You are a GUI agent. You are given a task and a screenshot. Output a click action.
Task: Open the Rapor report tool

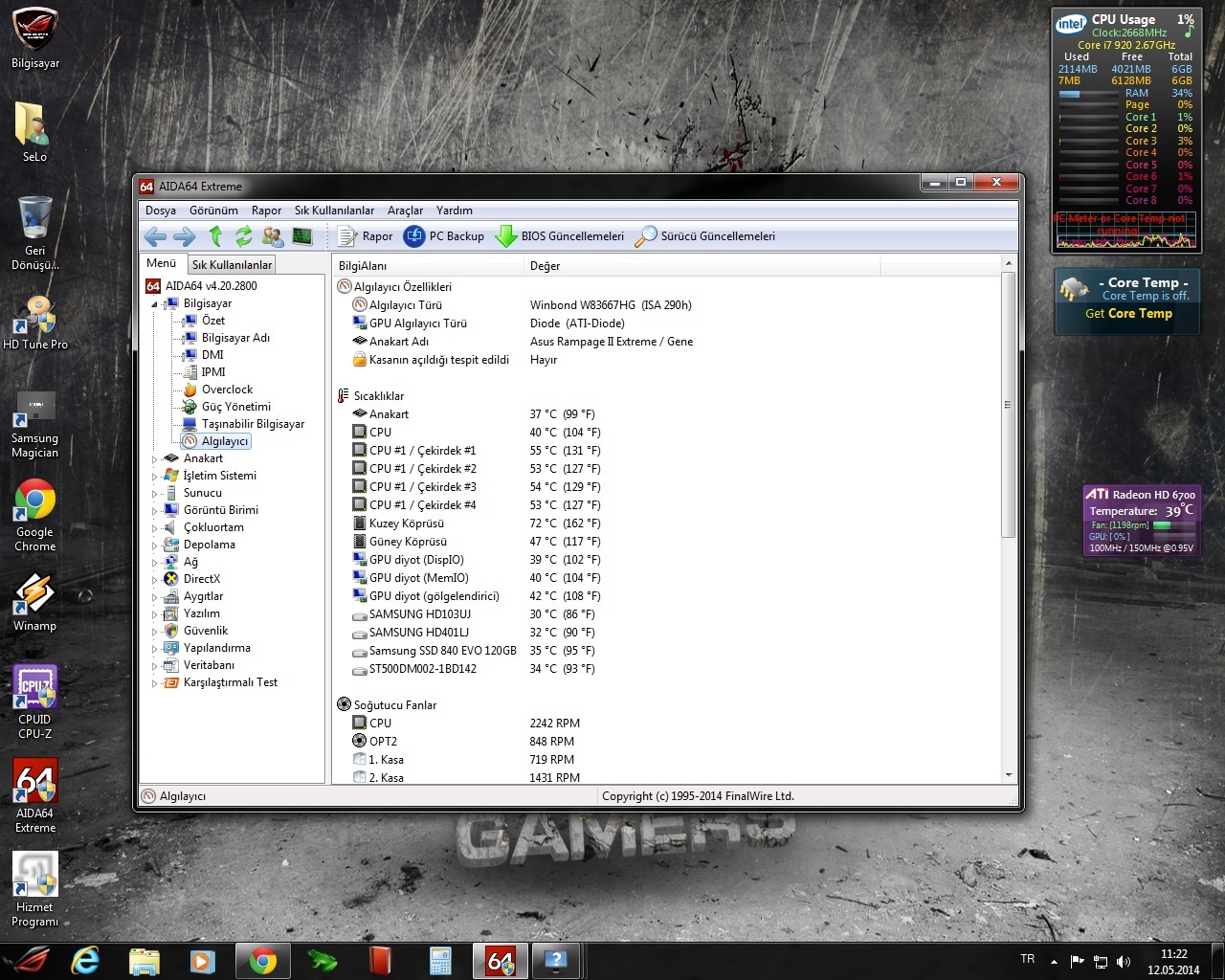[x=366, y=236]
